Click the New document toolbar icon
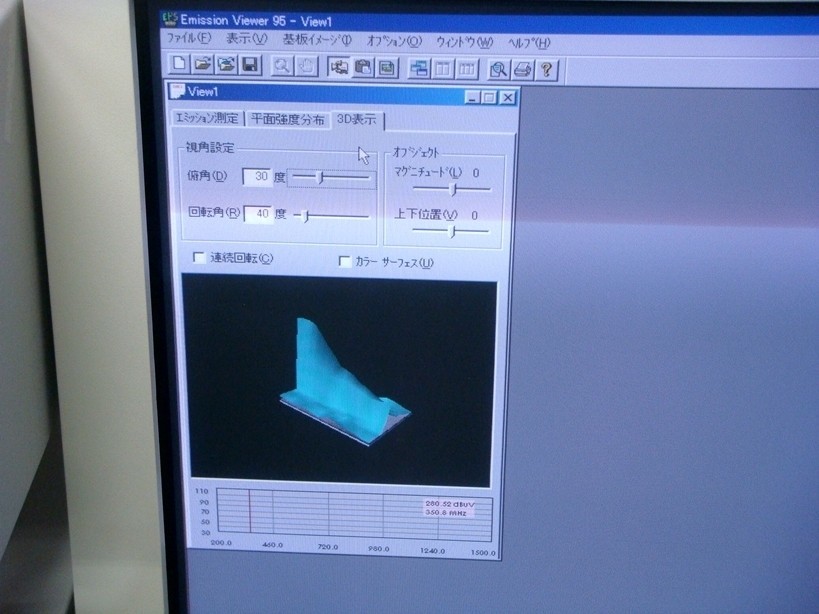 [x=179, y=64]
